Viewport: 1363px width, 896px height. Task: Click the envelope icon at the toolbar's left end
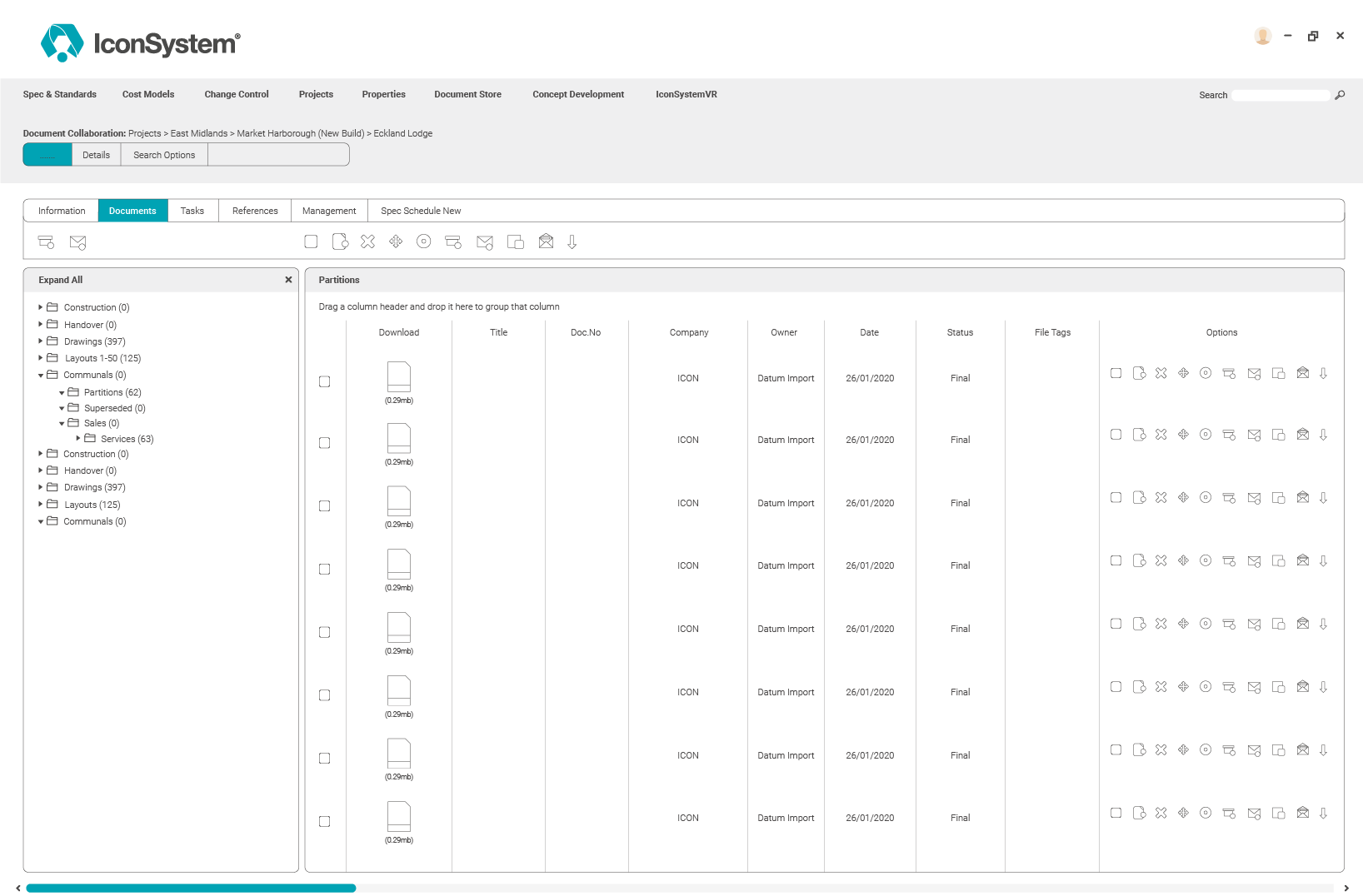77,242
